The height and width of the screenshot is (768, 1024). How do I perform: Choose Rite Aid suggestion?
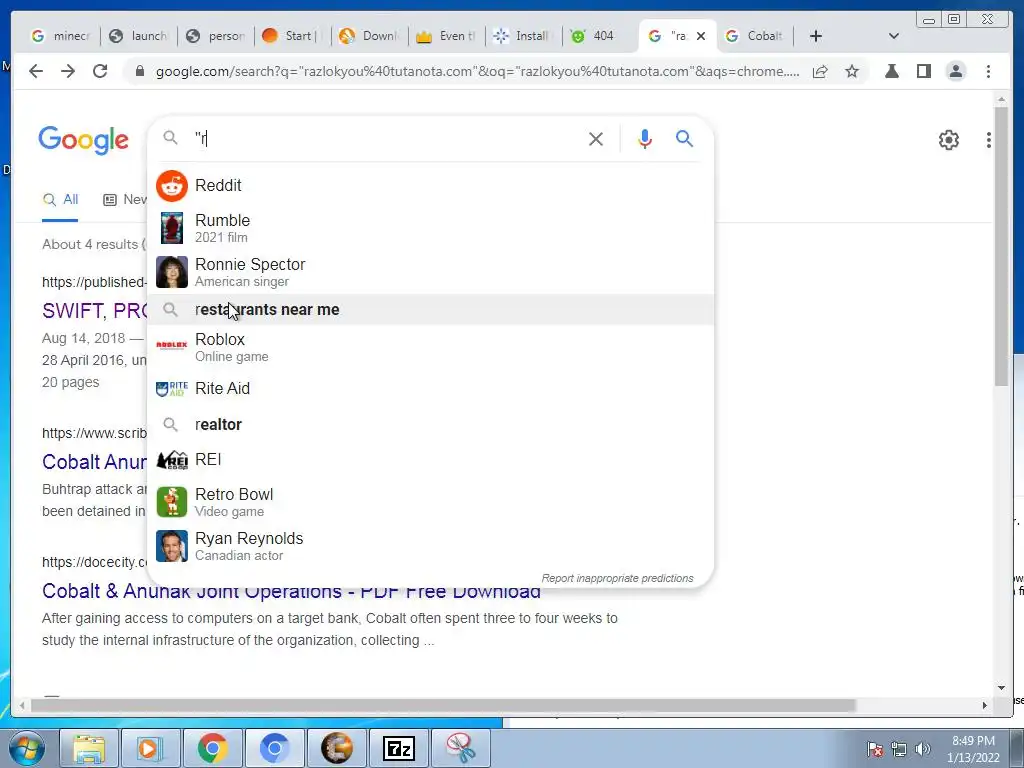click(431, 389)
